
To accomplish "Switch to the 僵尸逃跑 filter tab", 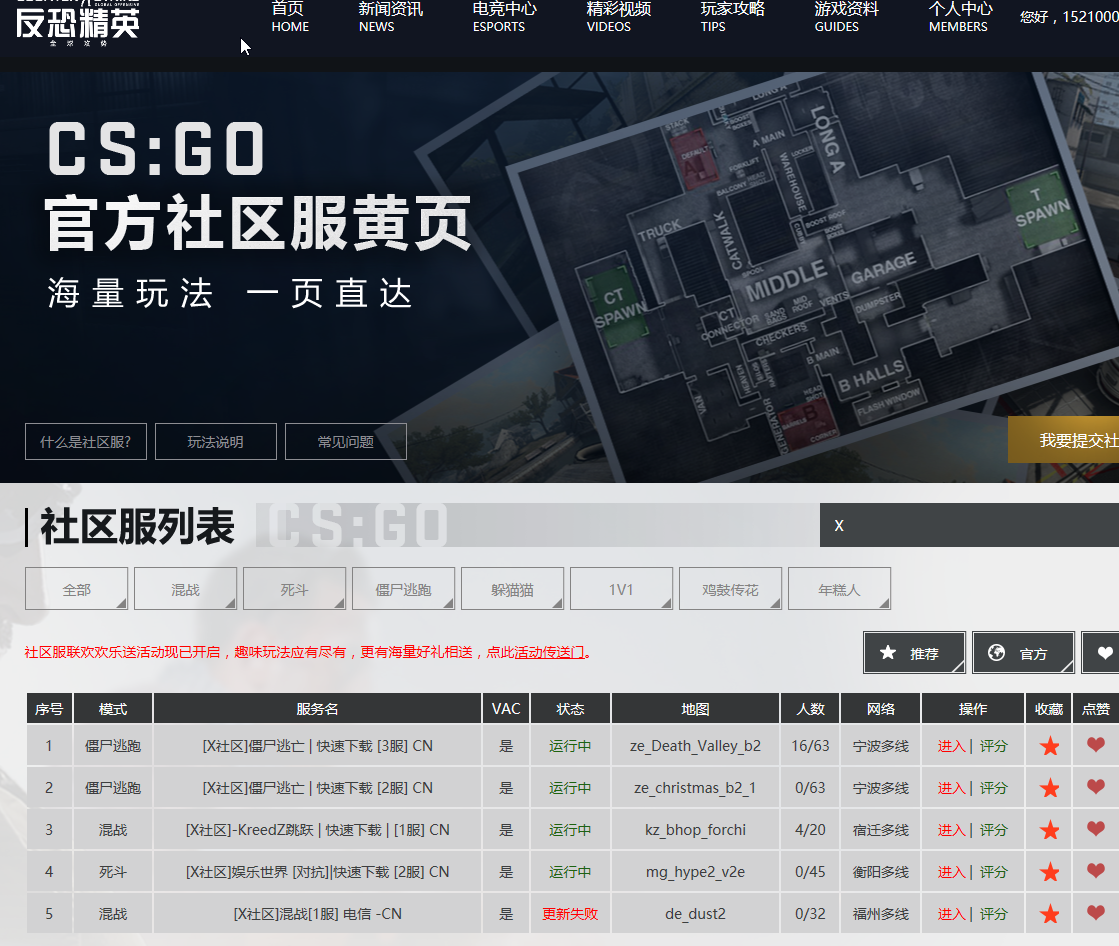I will coord(403,588).
